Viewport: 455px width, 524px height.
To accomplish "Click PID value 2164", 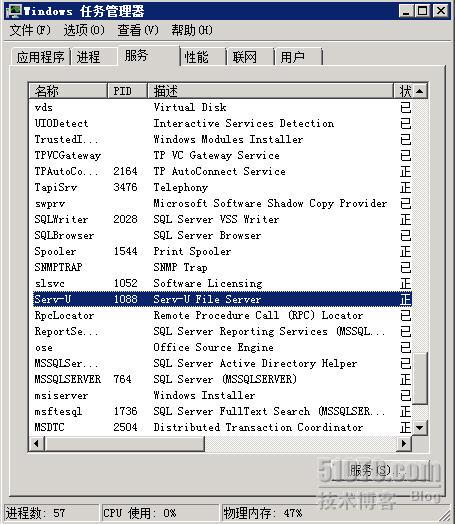I will coord(125,171).
